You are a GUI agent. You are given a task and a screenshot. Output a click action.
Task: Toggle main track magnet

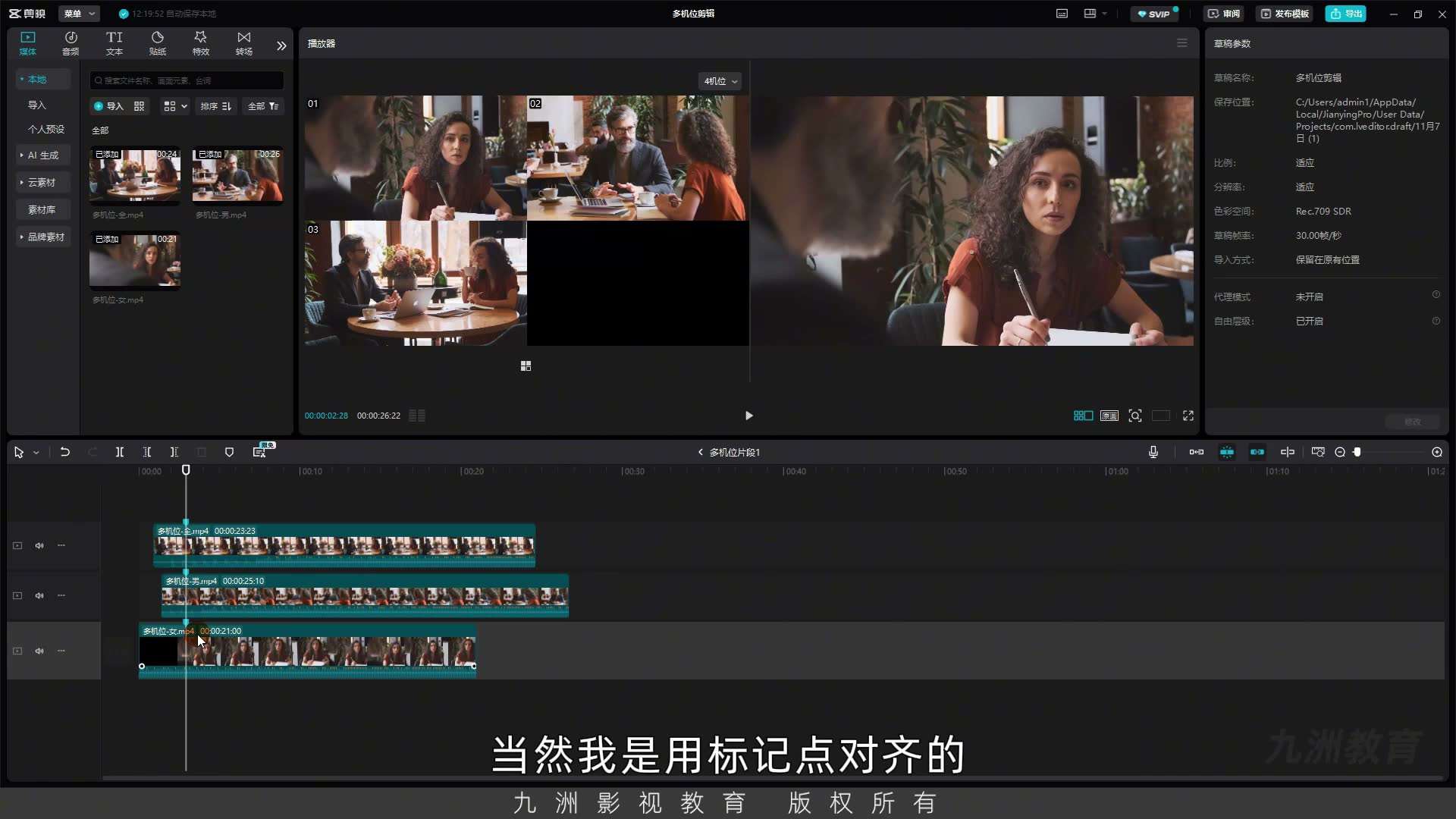(1196, 452)
